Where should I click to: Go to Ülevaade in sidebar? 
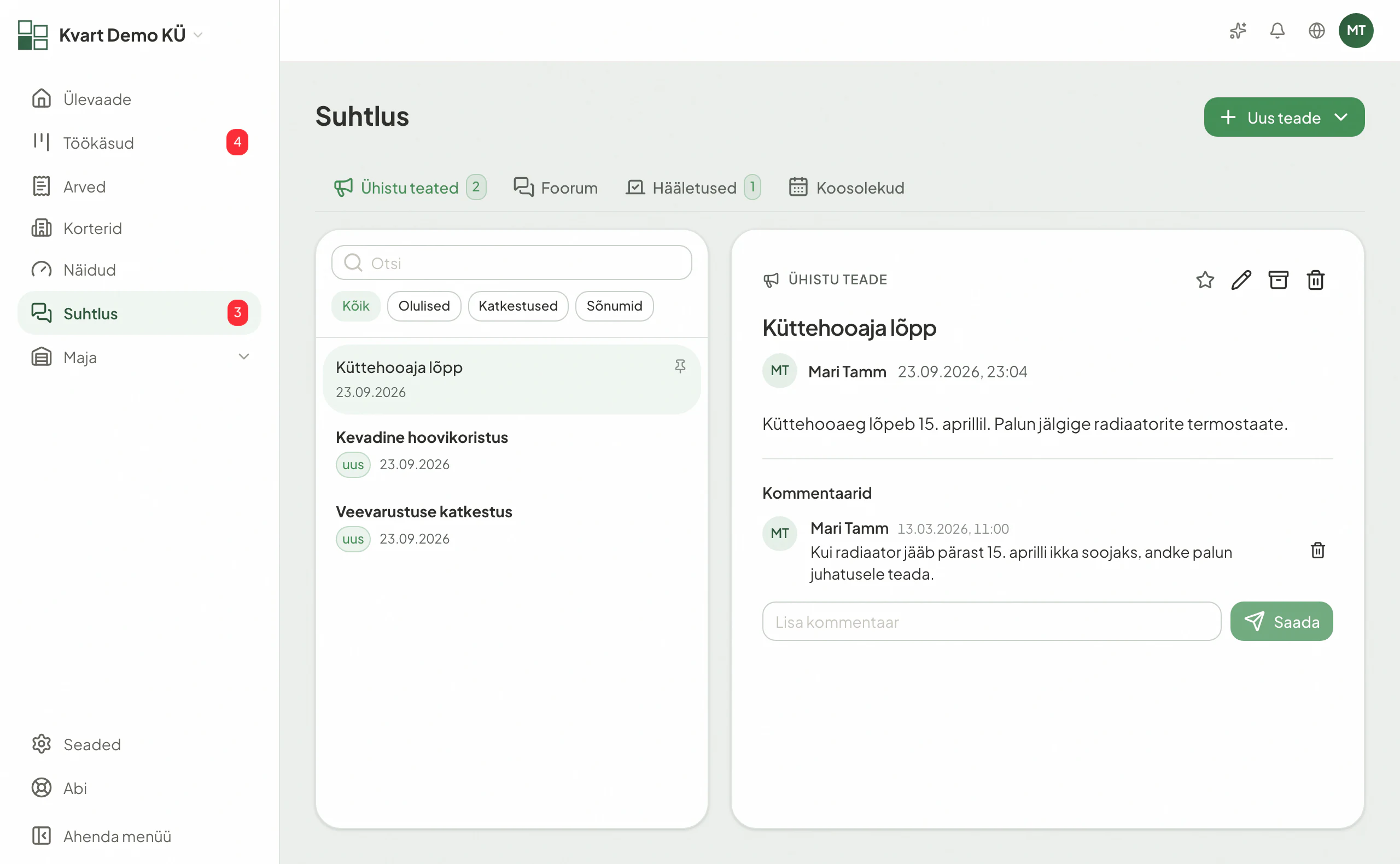[139, 99]
